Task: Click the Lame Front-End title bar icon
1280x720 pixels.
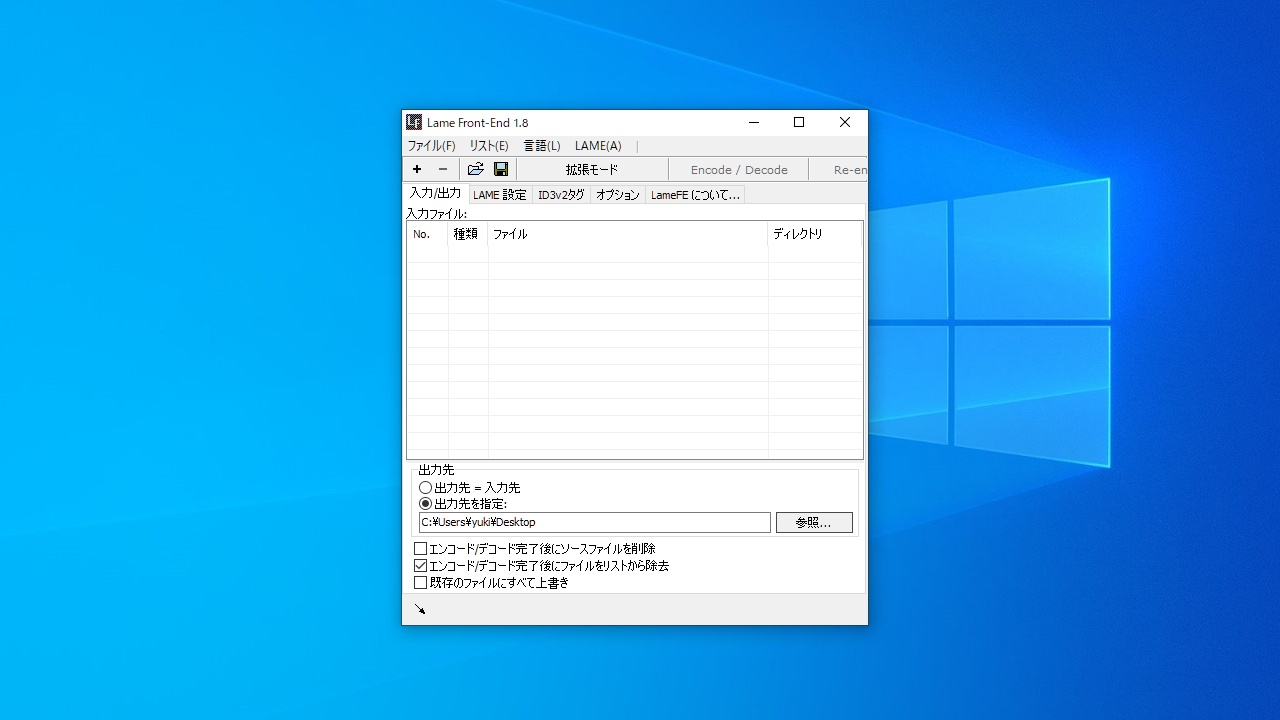Action: click(414, 122)
